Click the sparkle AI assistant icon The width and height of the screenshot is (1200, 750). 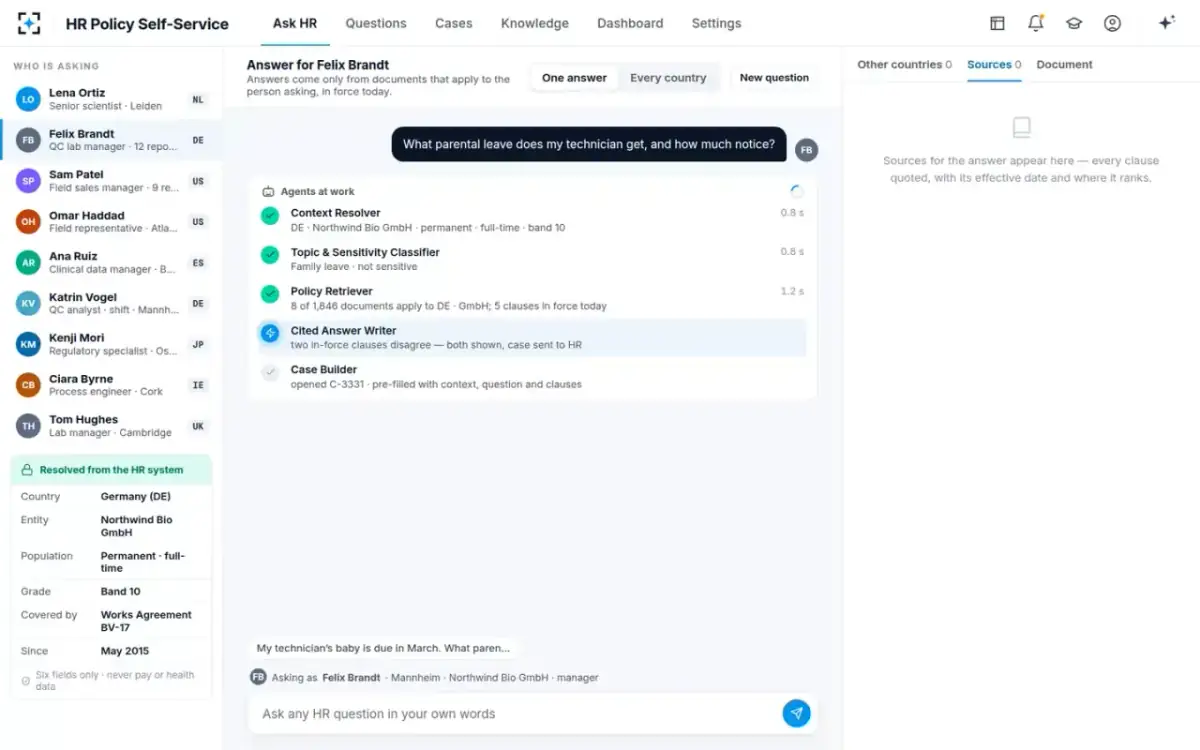coord(1166,23)
